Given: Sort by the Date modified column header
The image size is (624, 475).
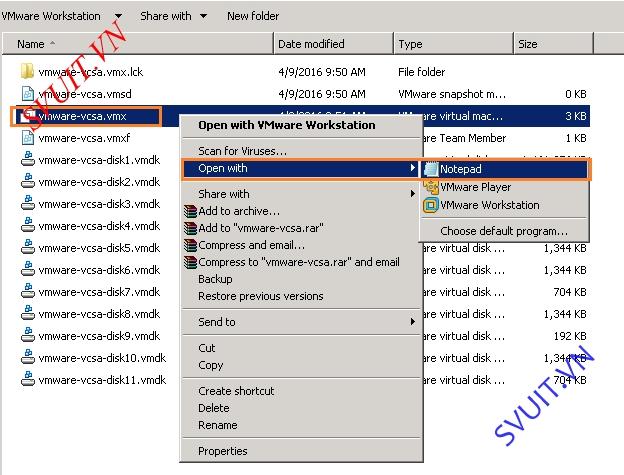Looking at the screenshot, I should pos(333,43).
